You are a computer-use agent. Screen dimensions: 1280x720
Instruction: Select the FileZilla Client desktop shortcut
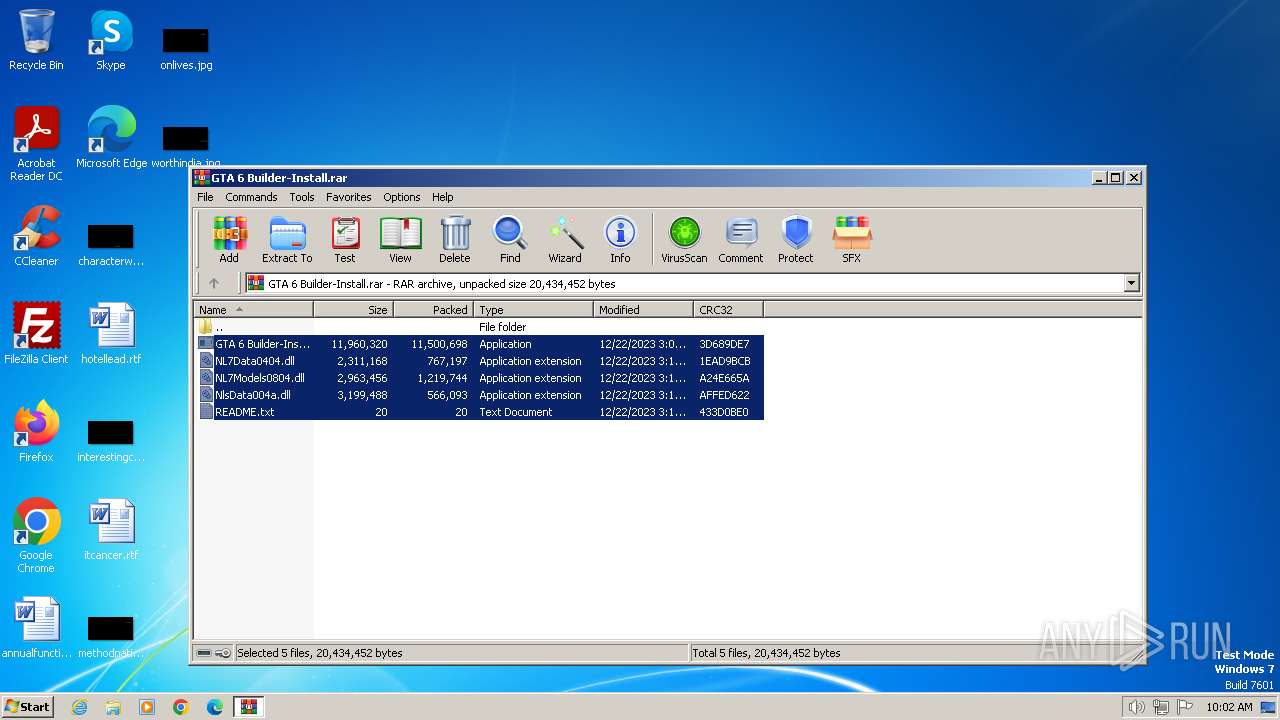[36, 335]
